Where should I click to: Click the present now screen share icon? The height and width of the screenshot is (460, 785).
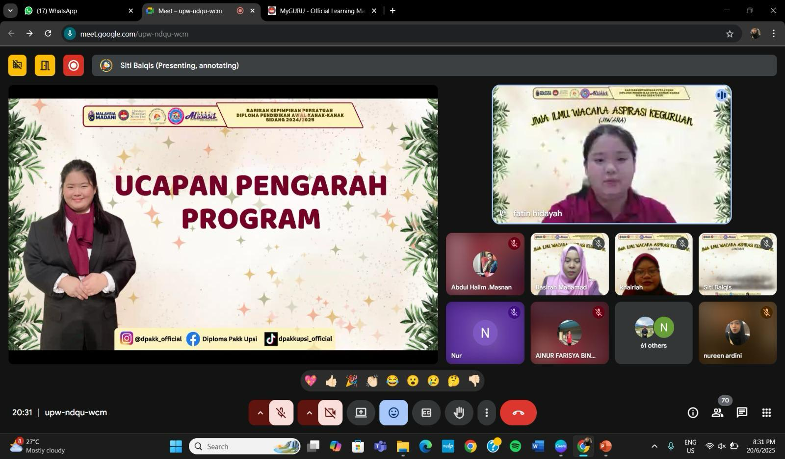point(361,412)
